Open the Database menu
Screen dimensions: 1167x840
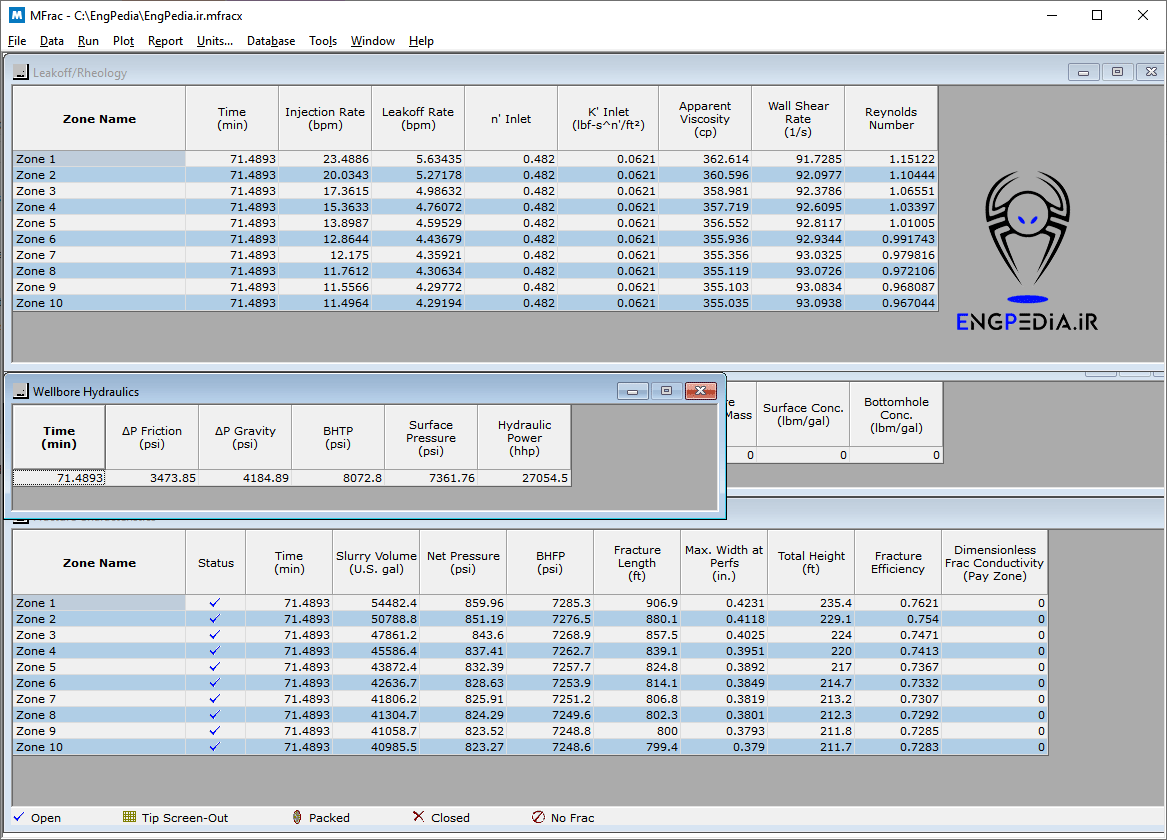[x=271, y=41]
